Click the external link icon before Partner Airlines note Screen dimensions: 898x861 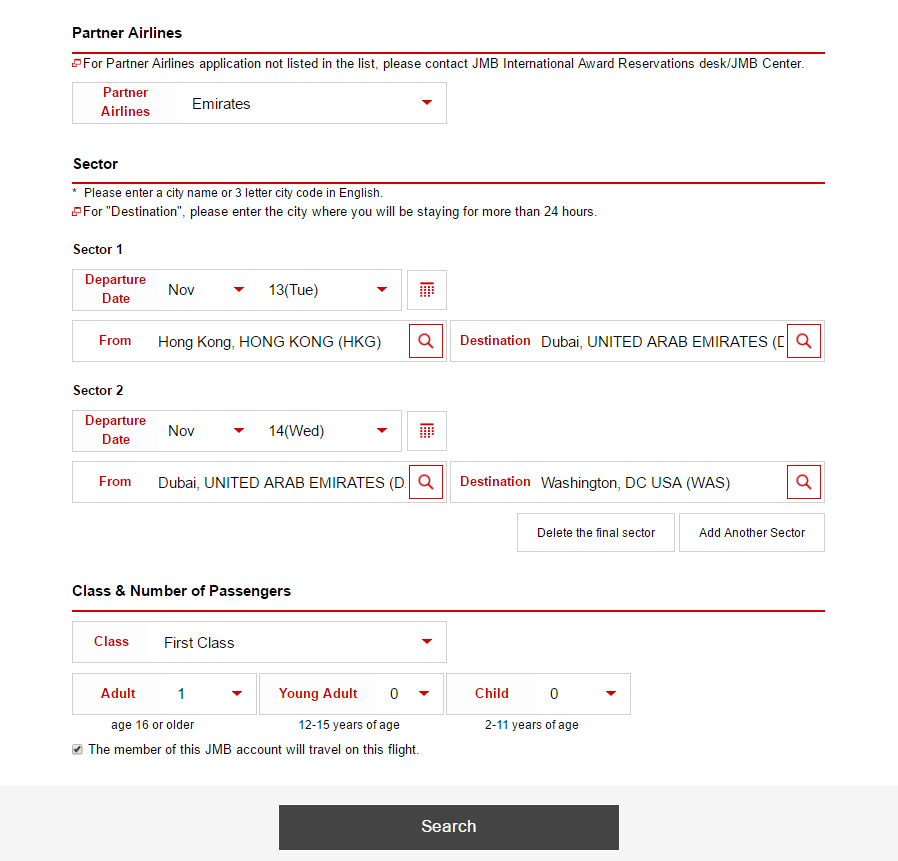click(76, 64)
